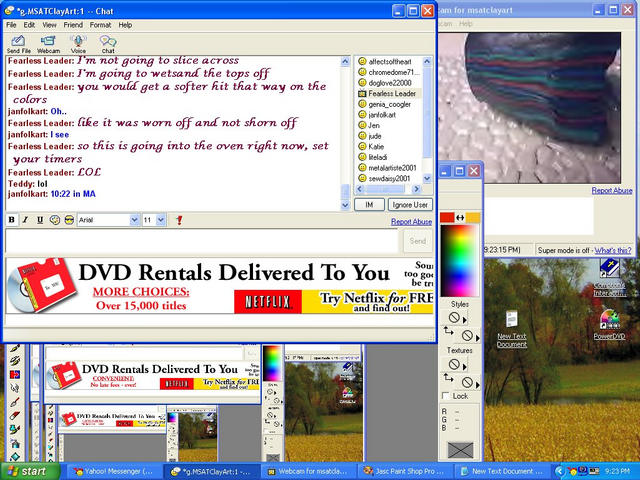Open the View menu in Chat
The width and height of the screenshot is (640, 480).
tap(49, 25)
